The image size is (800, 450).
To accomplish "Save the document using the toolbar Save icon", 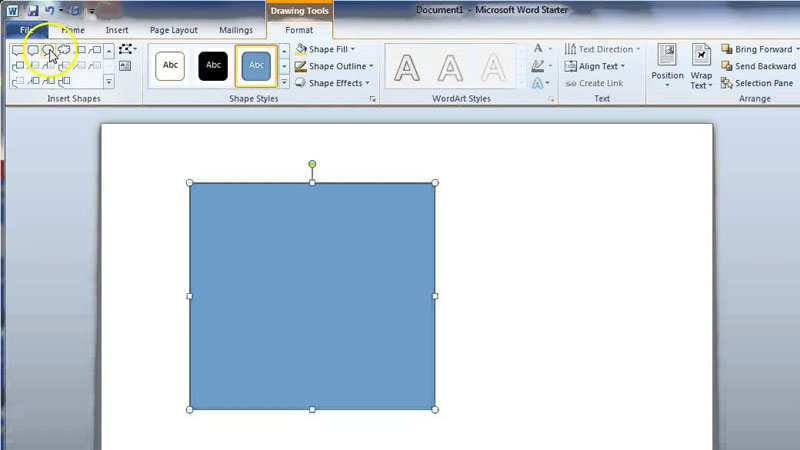I will pos(33,11).
